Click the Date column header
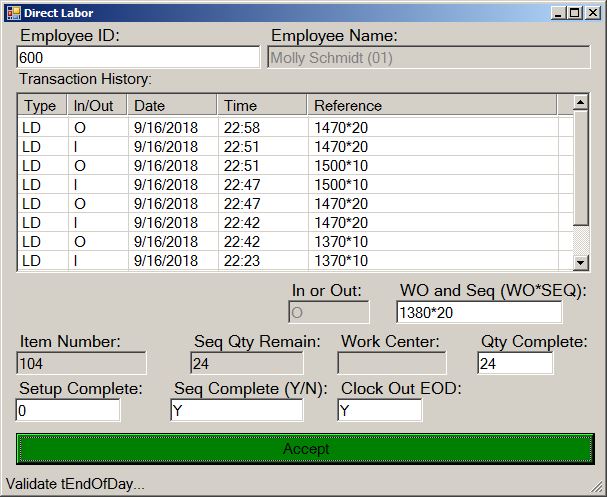607x497 pixels. pyautogui.click(x=171, y=105)
